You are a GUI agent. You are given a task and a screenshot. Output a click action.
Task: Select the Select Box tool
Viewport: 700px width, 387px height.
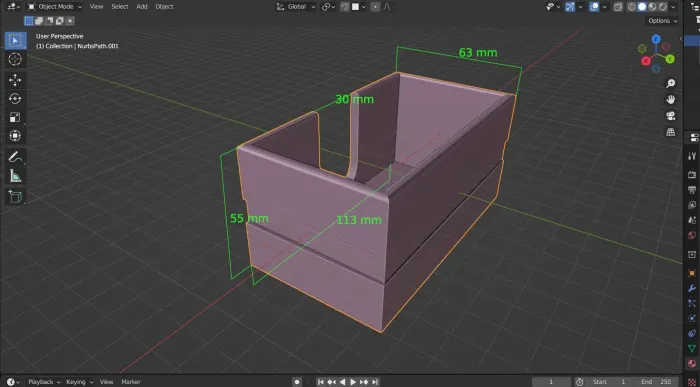point(15,41)
